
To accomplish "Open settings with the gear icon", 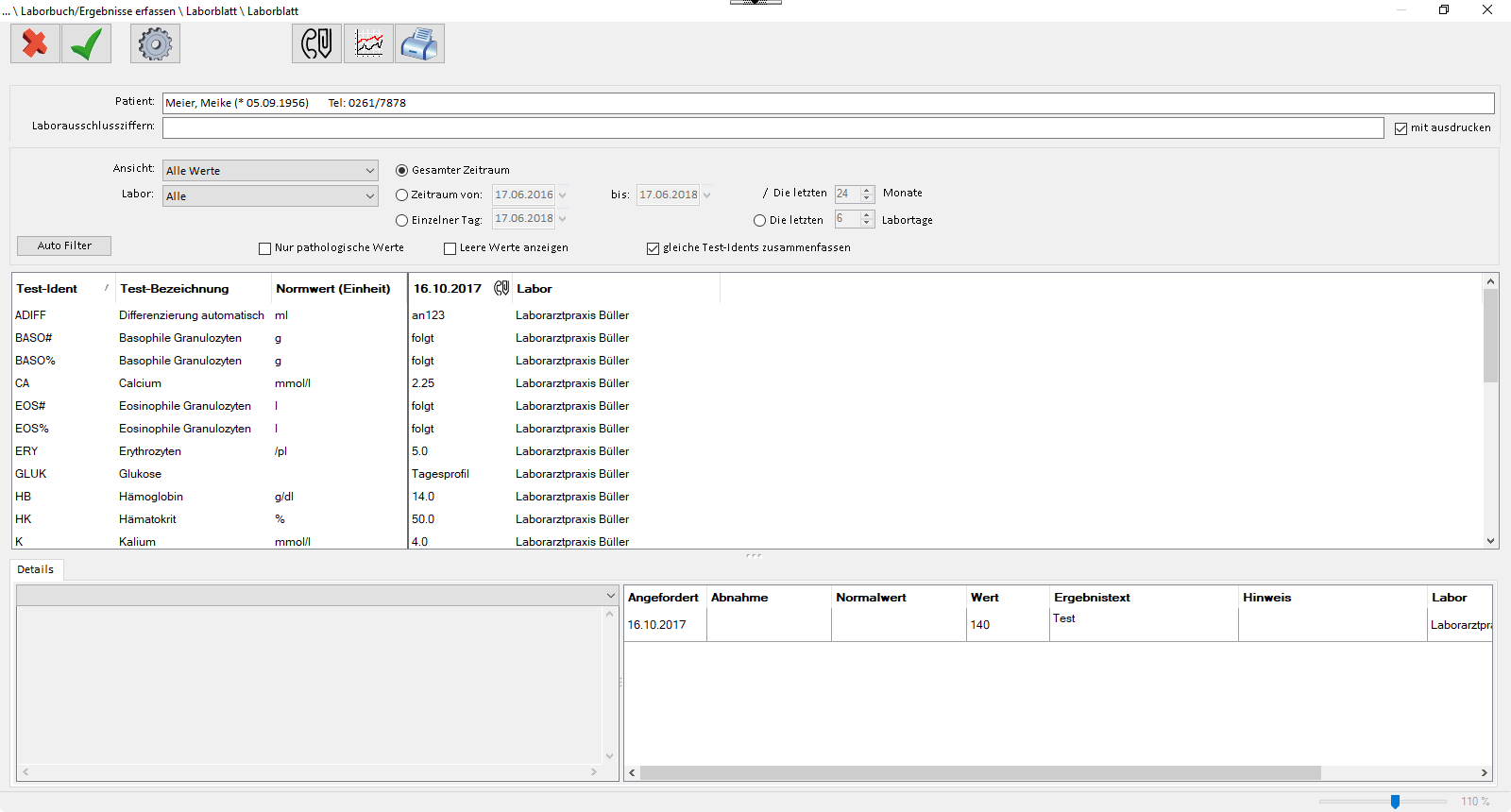I will click(155, 43).
